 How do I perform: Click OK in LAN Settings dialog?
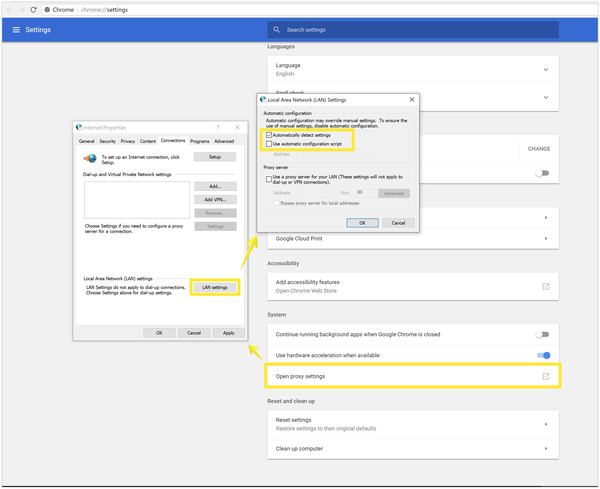(x=362, y=223)
